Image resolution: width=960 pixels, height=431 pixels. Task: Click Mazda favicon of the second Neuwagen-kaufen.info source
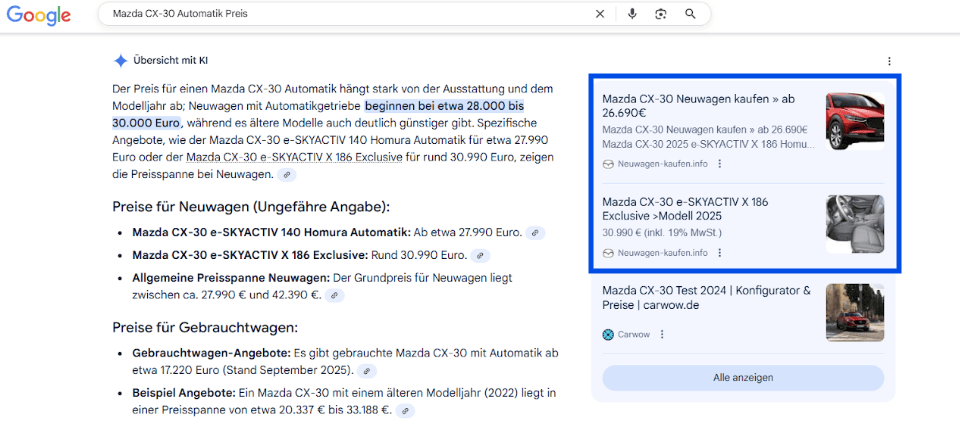point(608,253)
